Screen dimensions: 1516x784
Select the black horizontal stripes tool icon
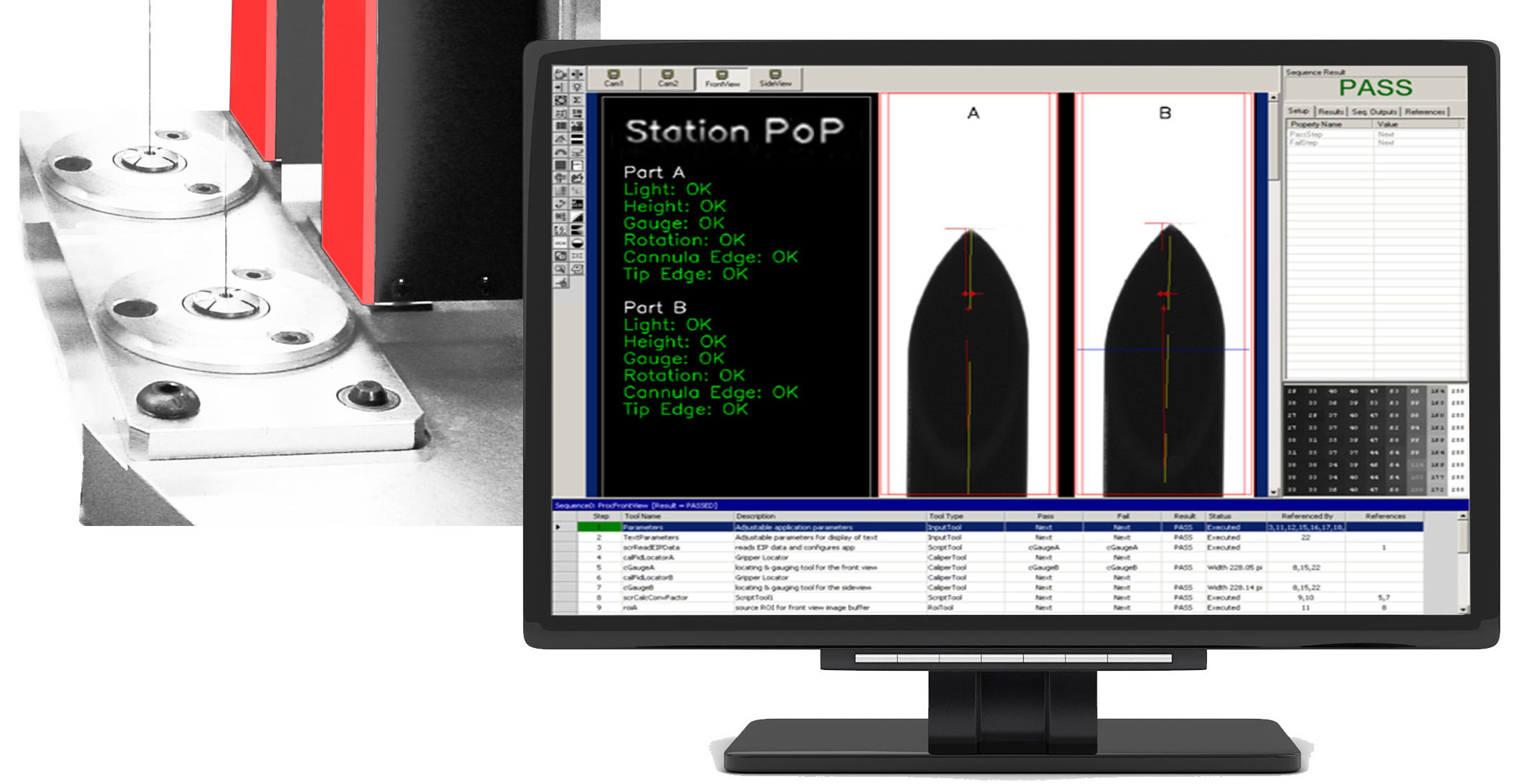pos(577,139)
